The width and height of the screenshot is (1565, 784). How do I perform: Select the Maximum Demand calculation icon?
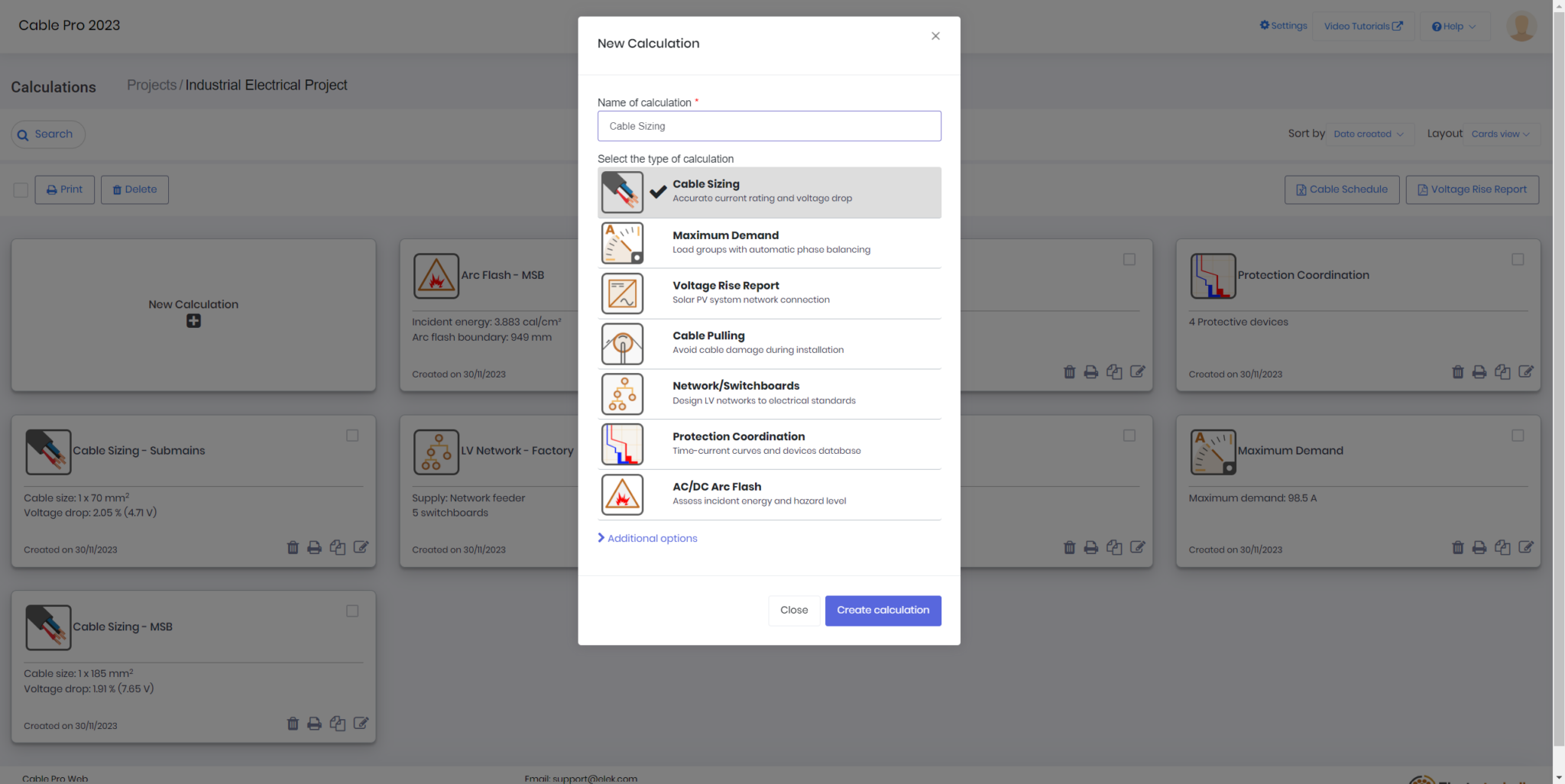(622, 243)
